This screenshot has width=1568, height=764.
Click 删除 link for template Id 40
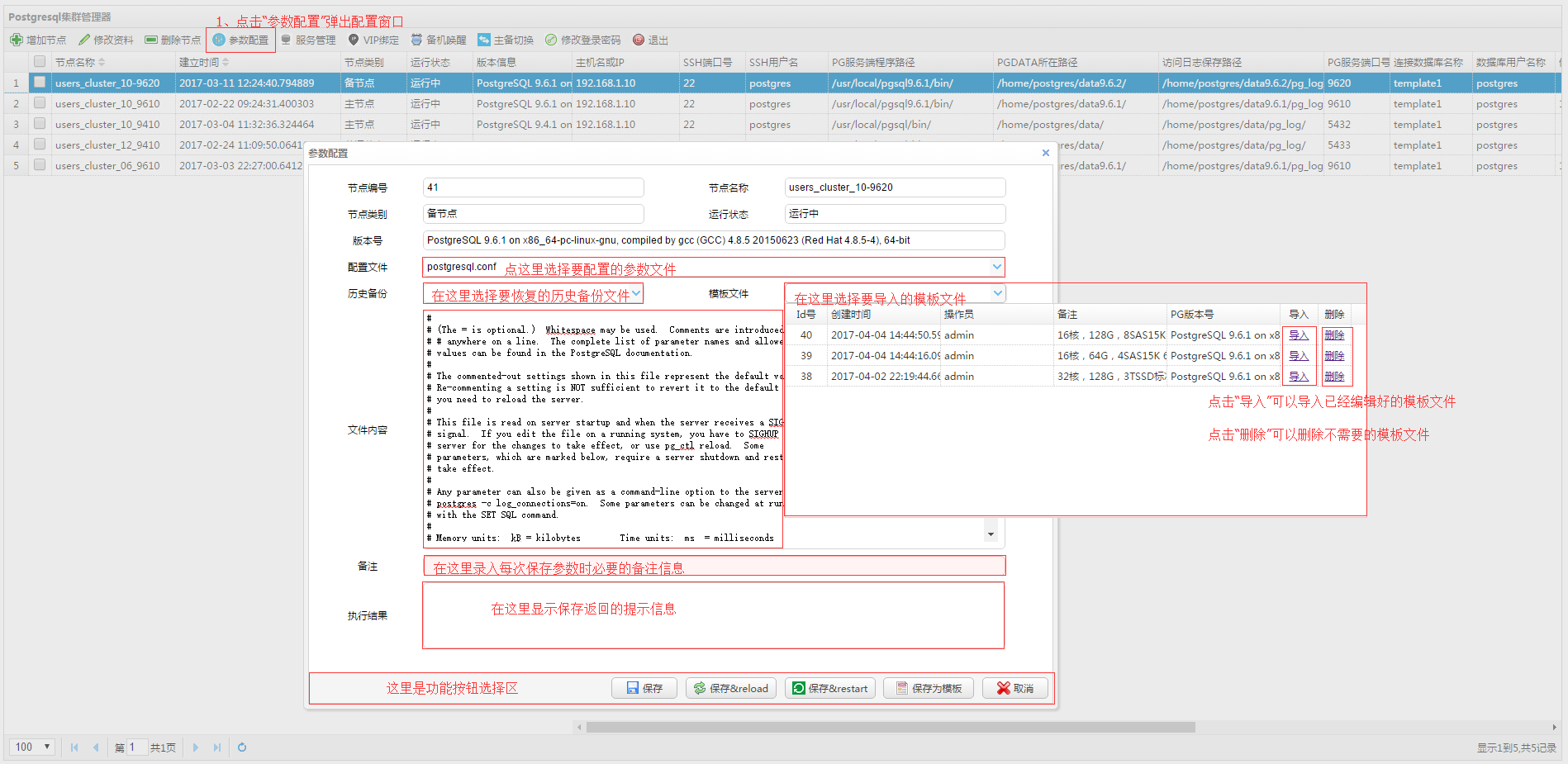[x=1334, y=335]
